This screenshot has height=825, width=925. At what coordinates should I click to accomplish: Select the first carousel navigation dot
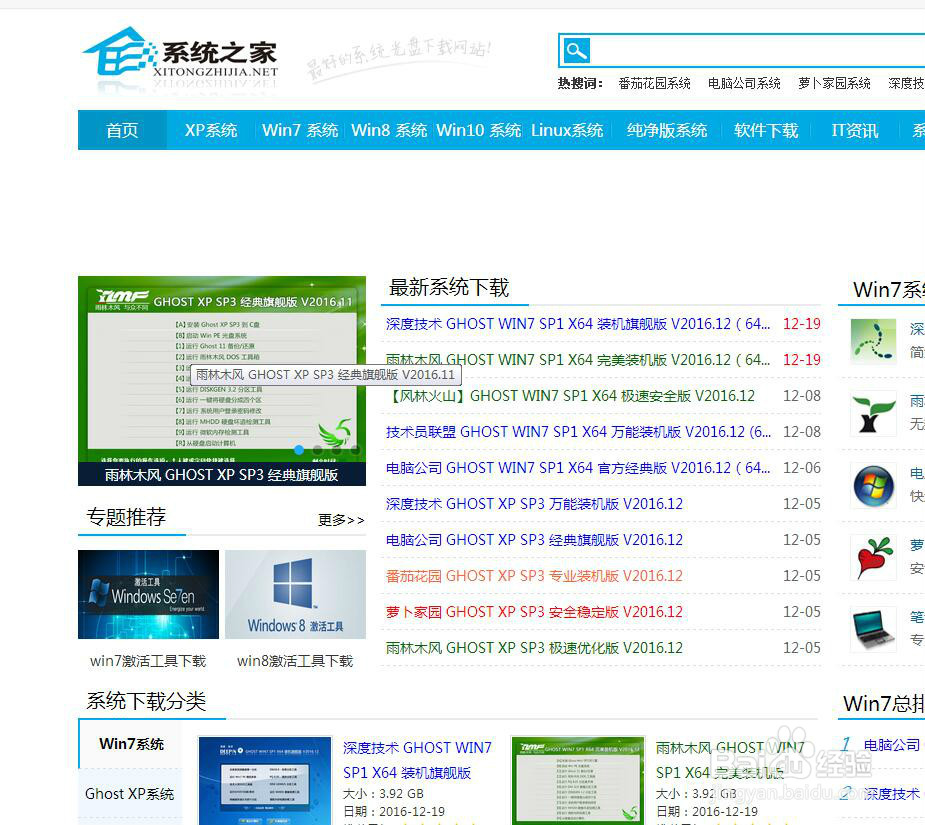299,450
